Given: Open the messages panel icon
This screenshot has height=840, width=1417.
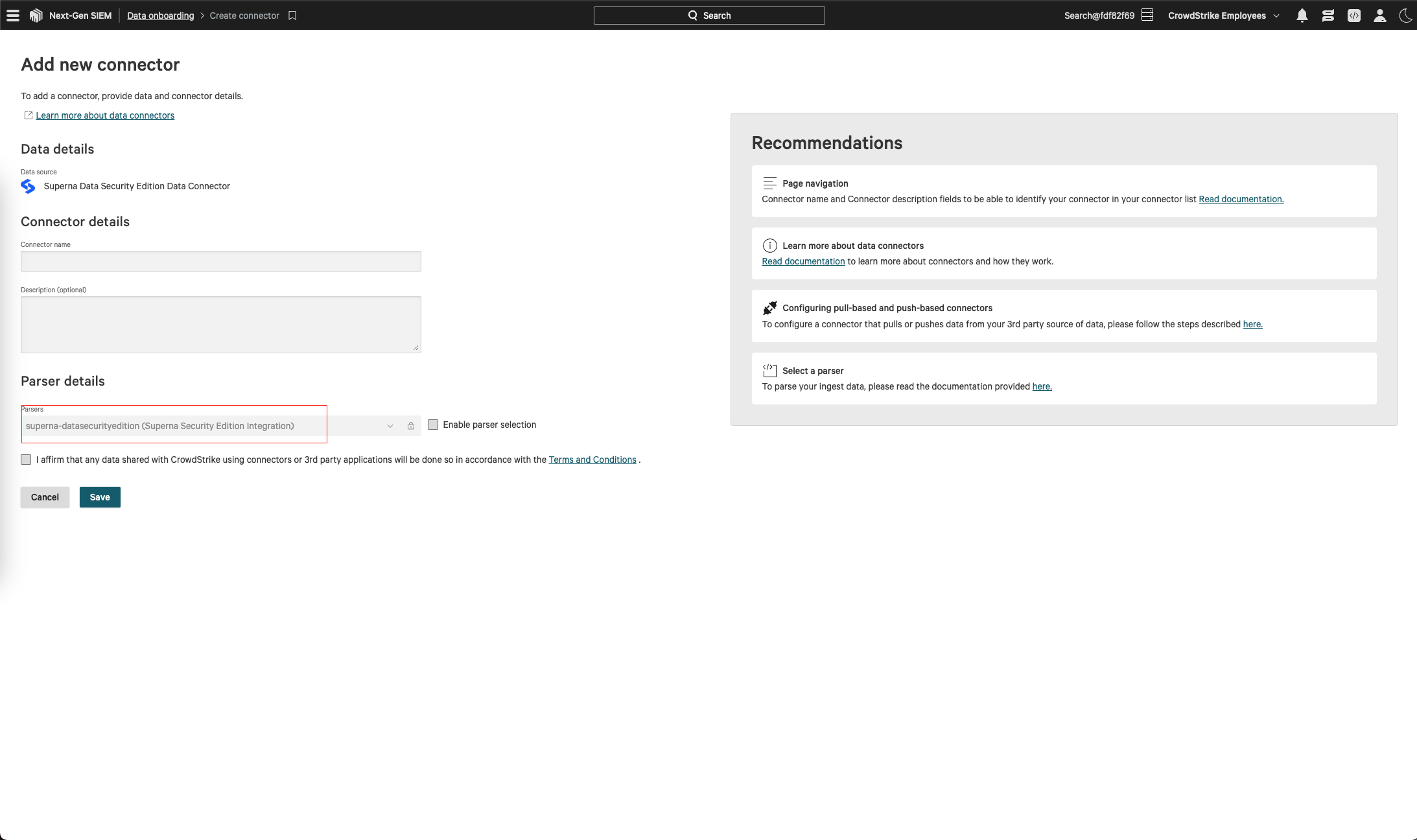Looking at the screenshot, I should tap(1328, 16).
